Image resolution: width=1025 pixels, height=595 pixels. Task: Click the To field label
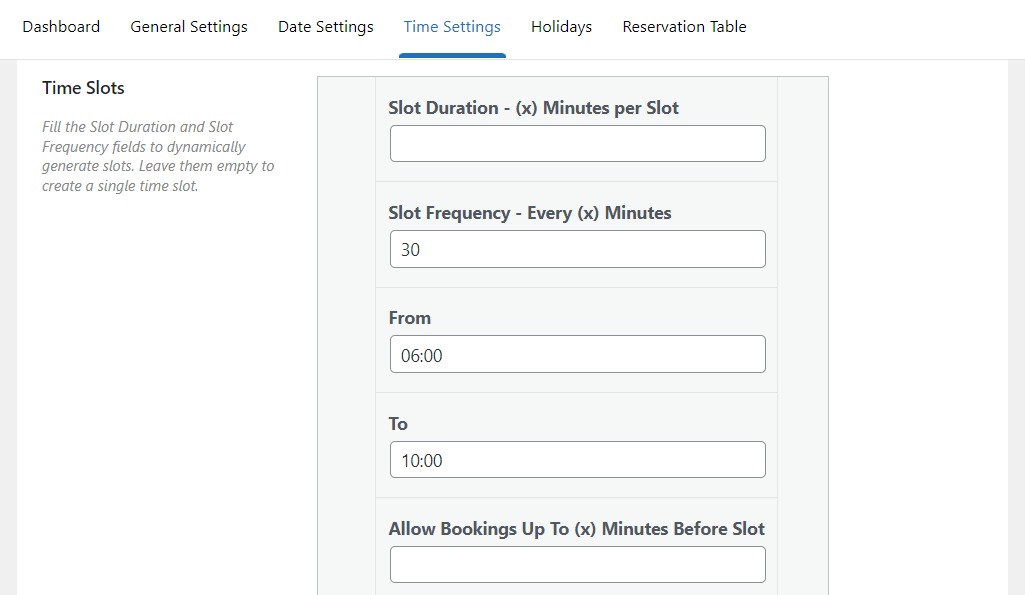tap(397, 424)
